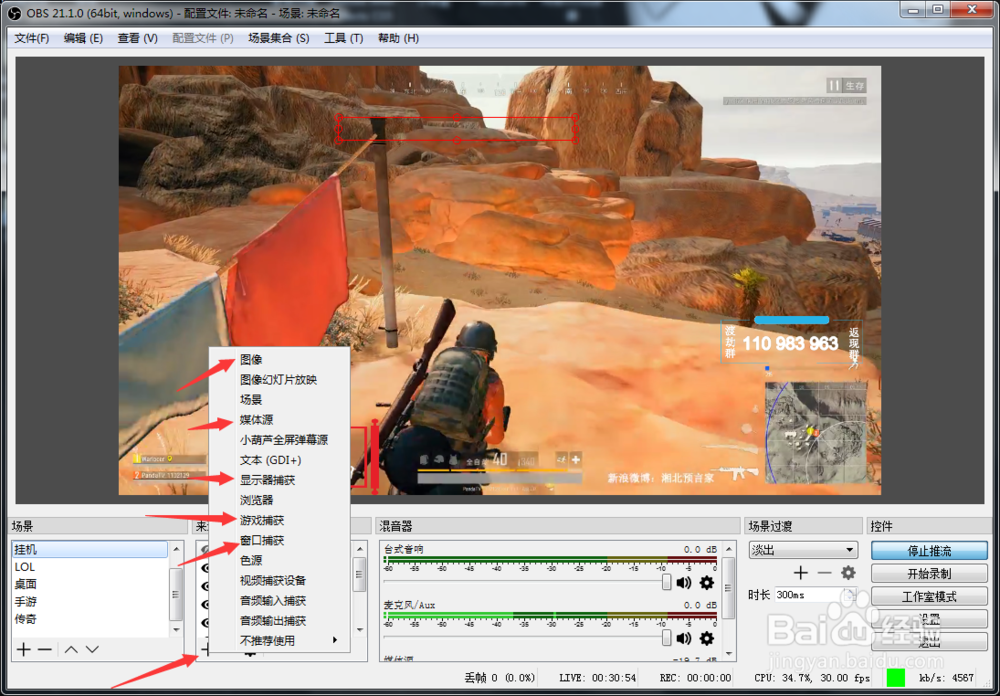Open the 文件(F) menu

[x=31, y=38]
